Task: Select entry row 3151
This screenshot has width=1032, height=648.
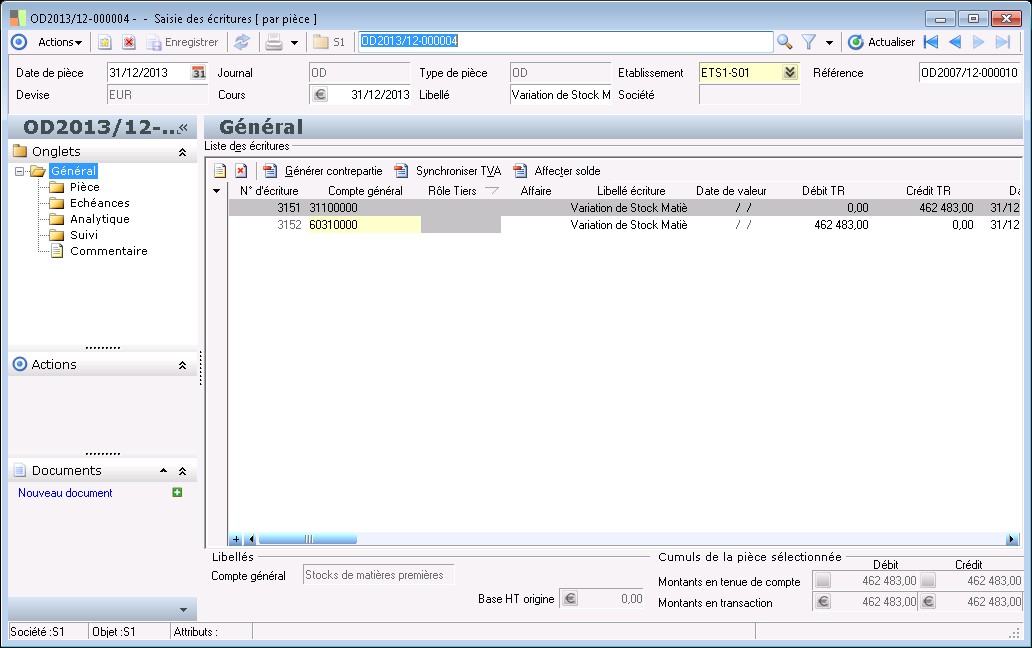Action: click(x=624, y=208)
